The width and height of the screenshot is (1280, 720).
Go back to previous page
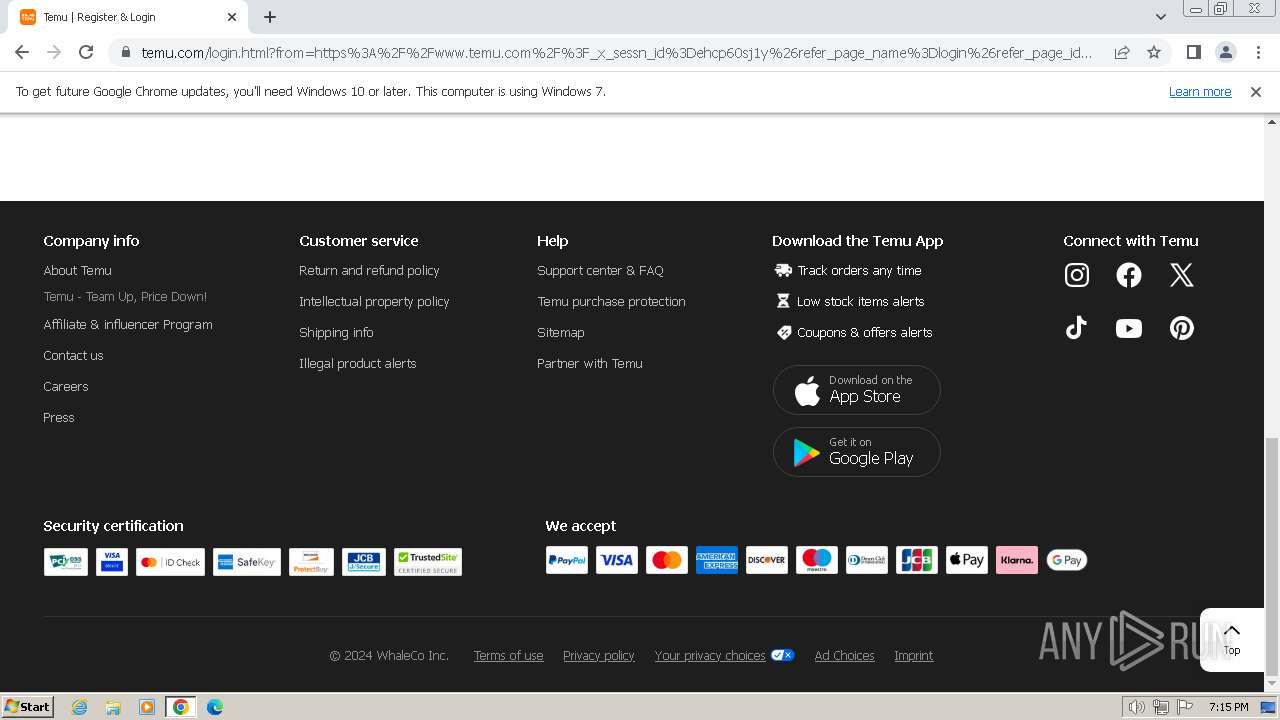(x=22, y=52)
